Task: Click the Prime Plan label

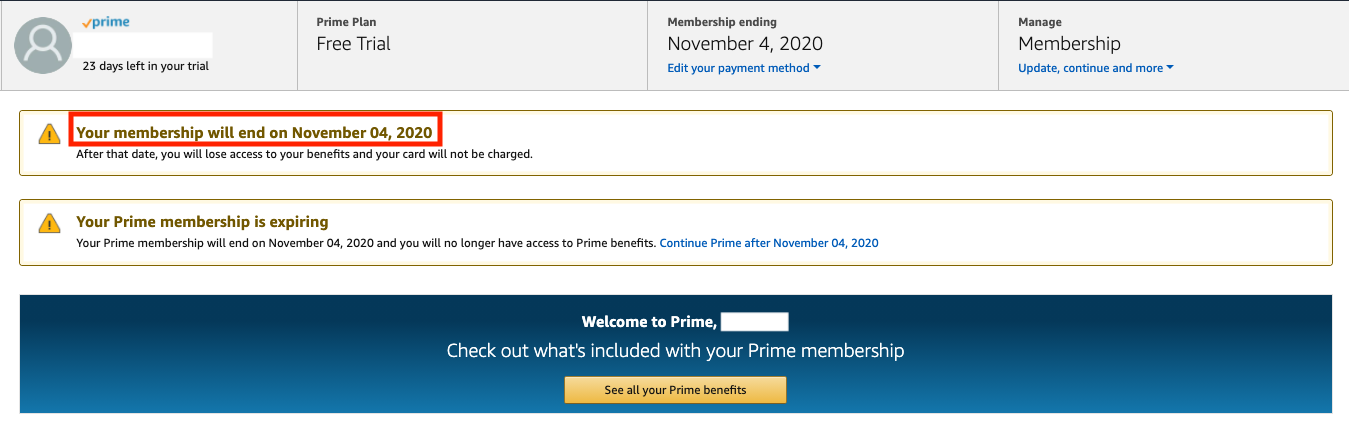Action: 346,22
